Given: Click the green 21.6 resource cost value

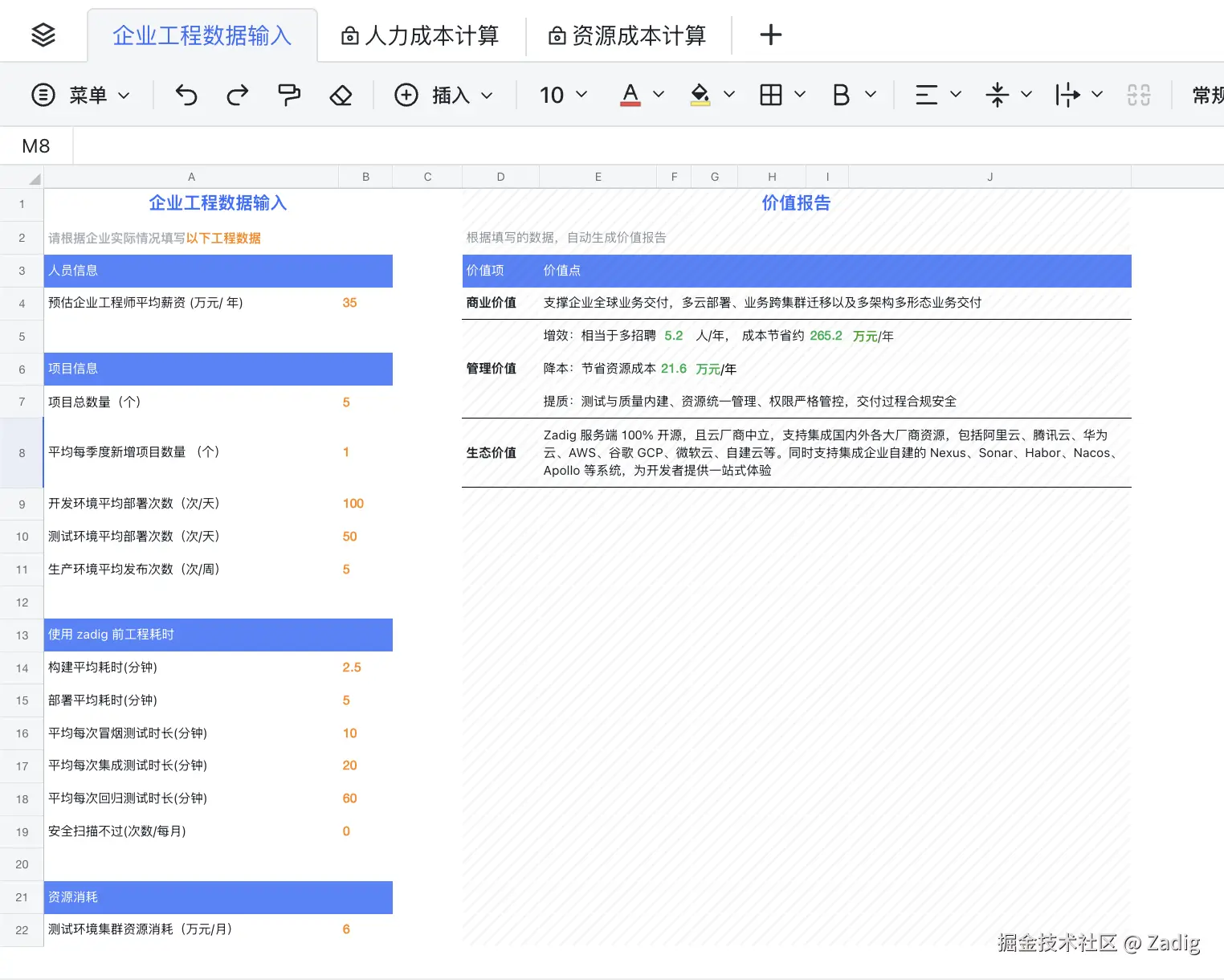Looking at the screenshot, I should pos(674,369).
